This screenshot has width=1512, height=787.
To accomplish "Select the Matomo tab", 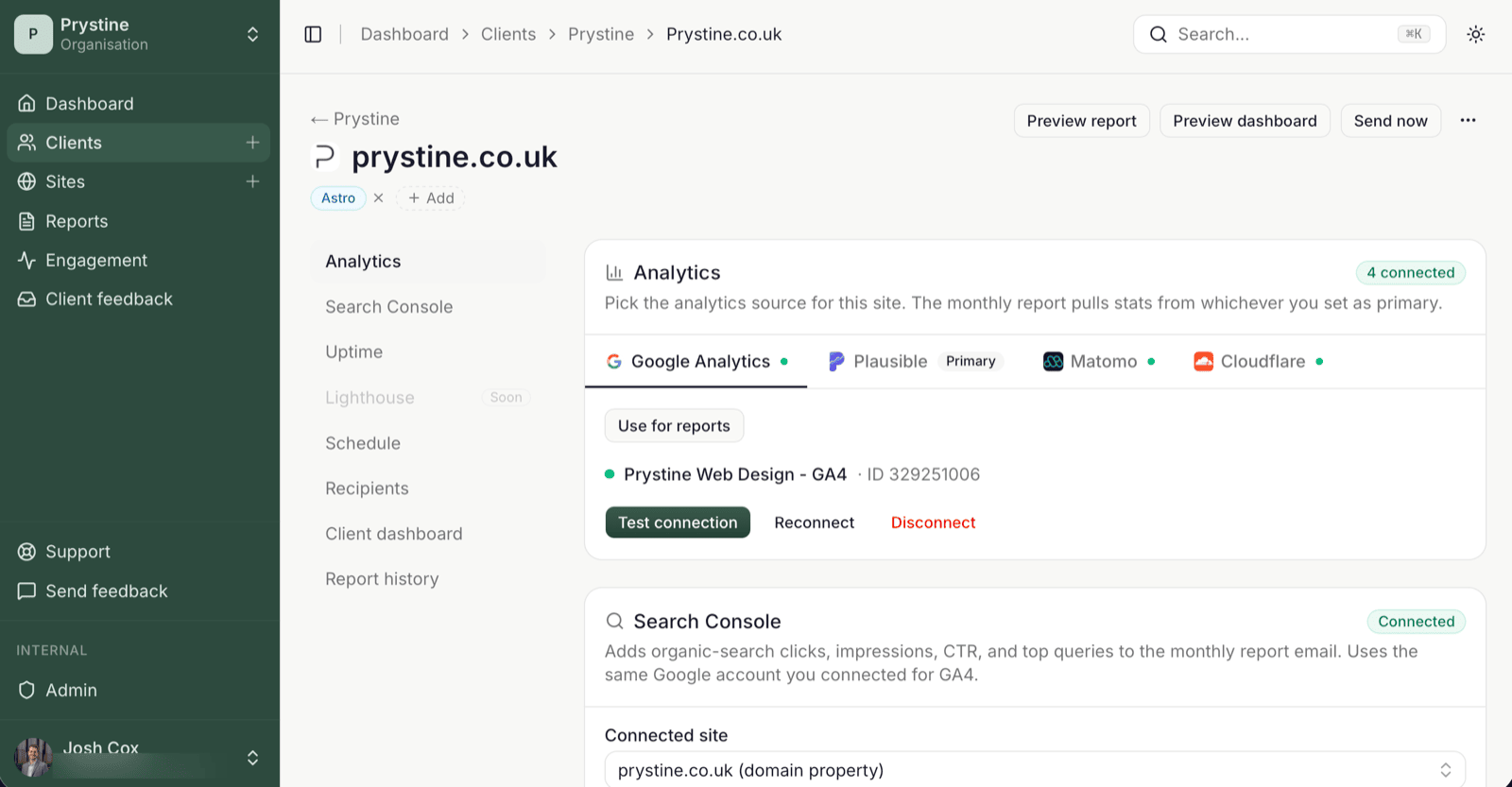I will 1098,362.
